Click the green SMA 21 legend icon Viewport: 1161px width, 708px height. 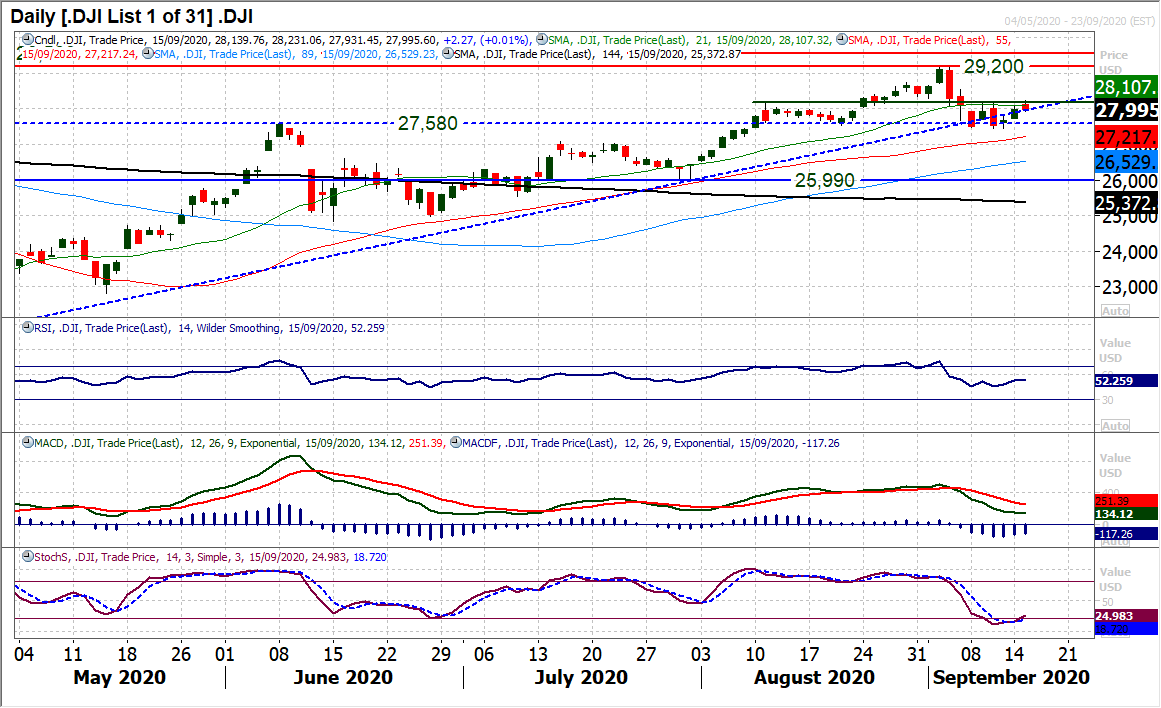pyautogui.click(x=541, y=40)
